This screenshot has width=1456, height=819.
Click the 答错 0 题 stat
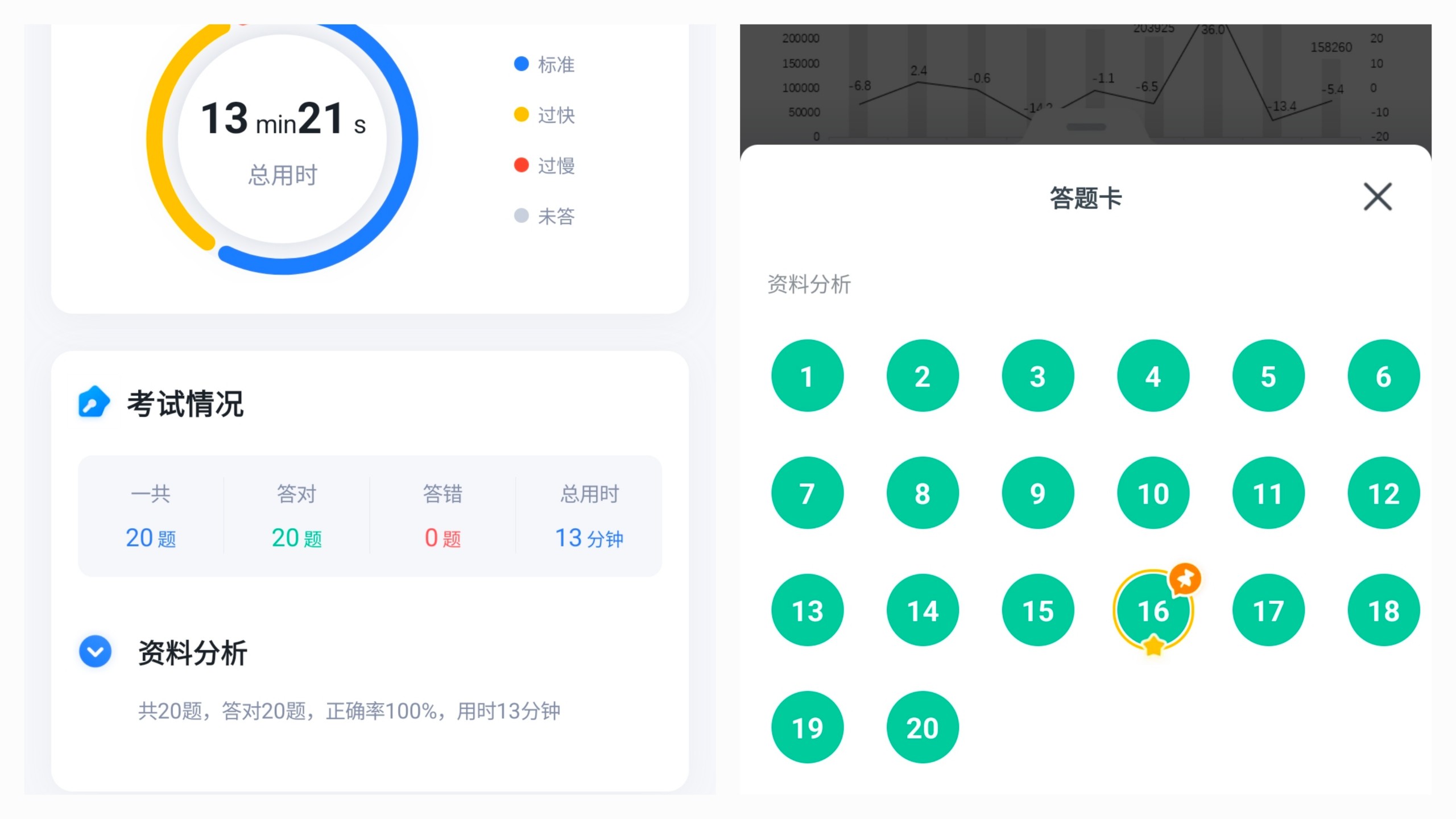pyautogui.click(x=442, y=516)
